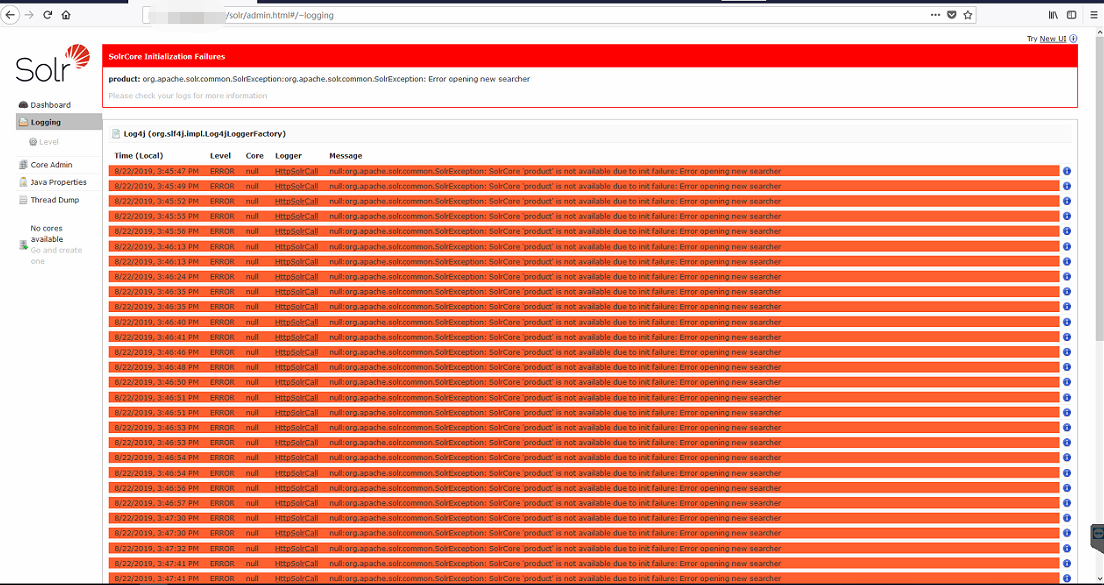This screenshot has height=585, width=1104.
Task: Click Please check your logs text
Action: pos(187,95)
